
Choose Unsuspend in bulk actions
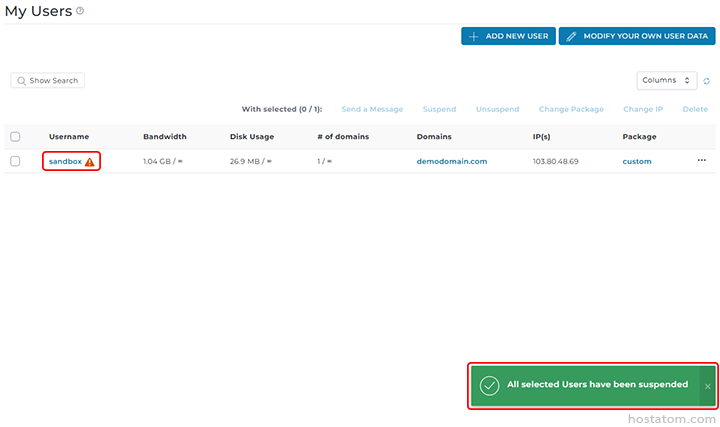497,109
